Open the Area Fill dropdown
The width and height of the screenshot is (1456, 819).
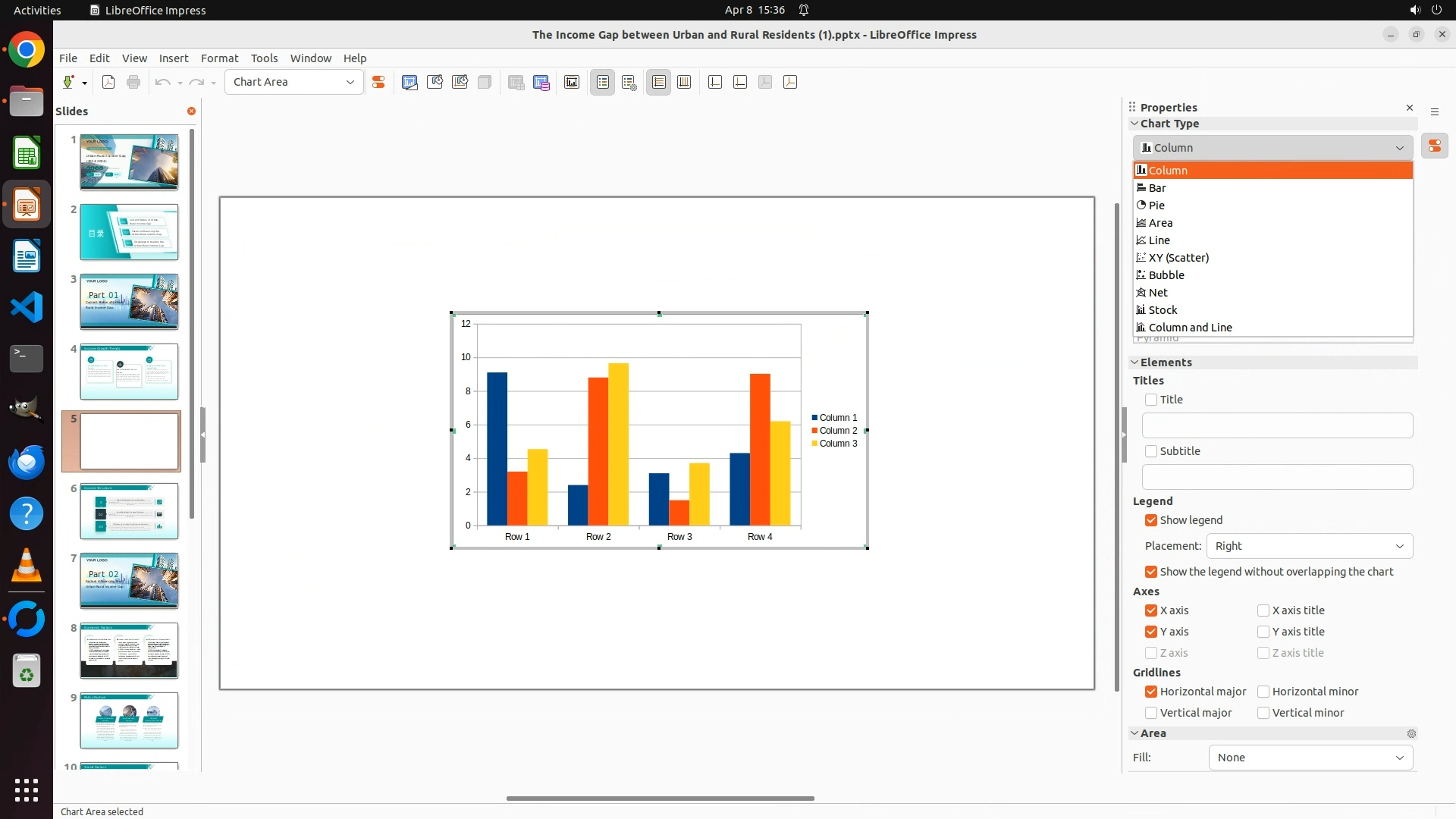pos(1310,758)
